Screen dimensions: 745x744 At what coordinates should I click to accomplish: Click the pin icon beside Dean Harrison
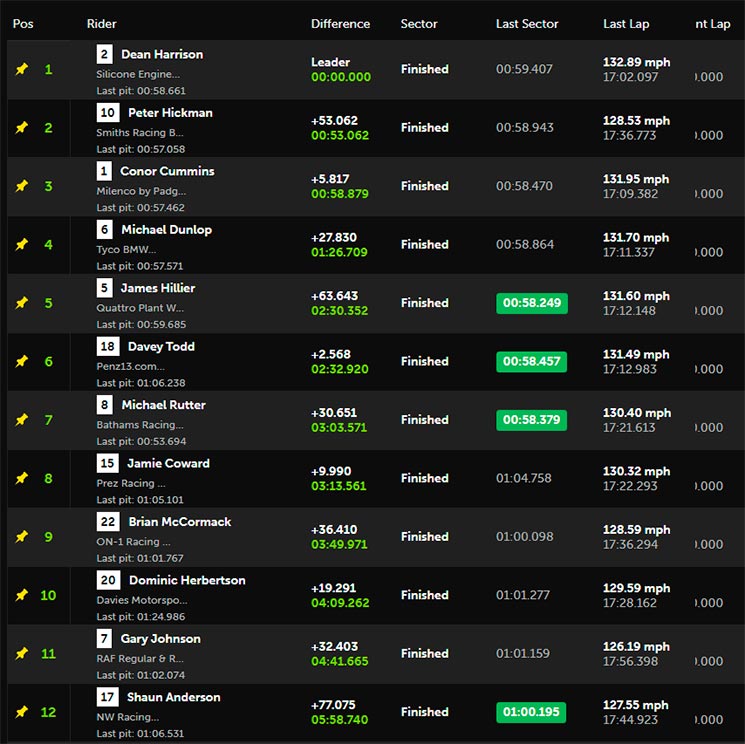(x=22, y=70)
